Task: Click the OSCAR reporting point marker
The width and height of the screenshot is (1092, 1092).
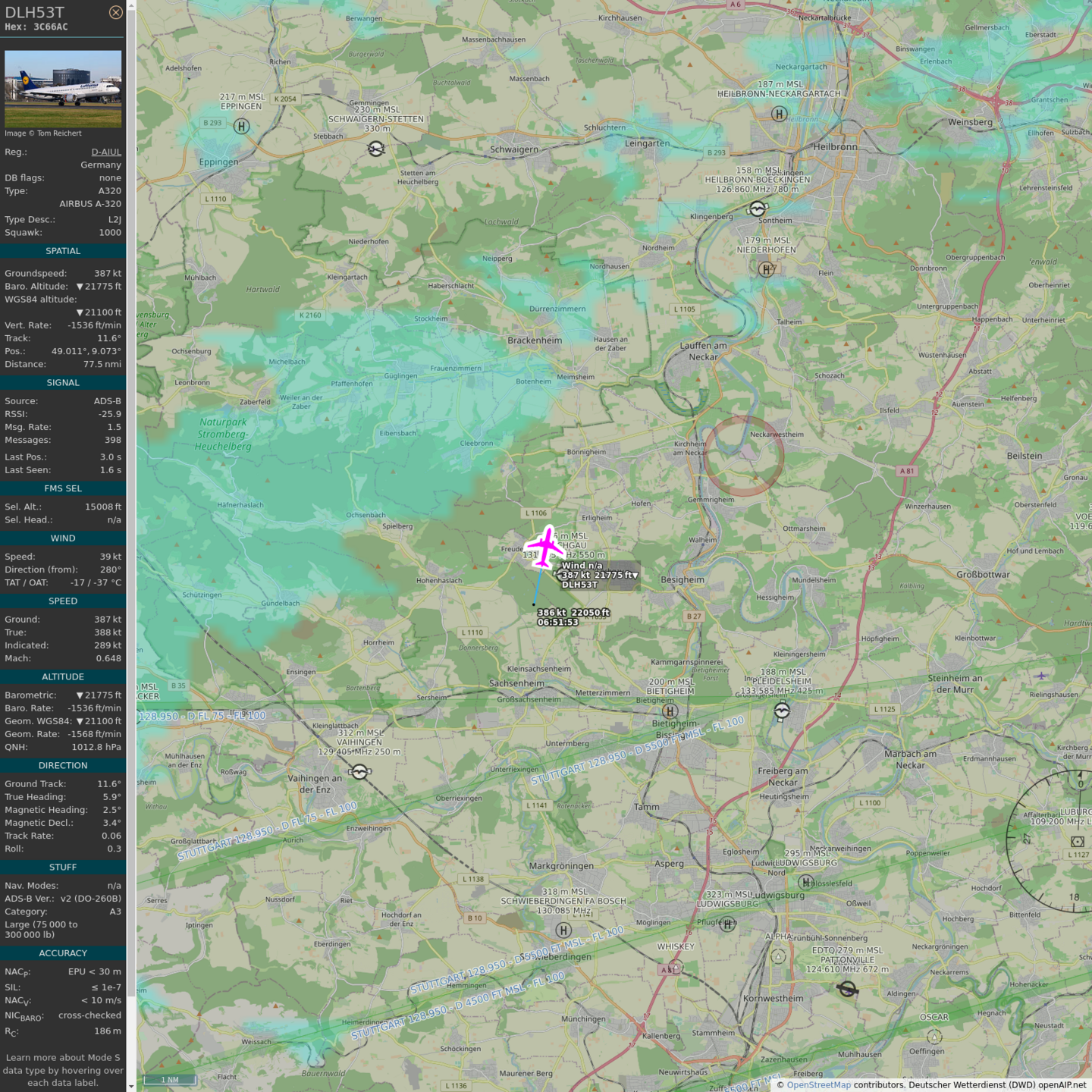Action: 934,1037
